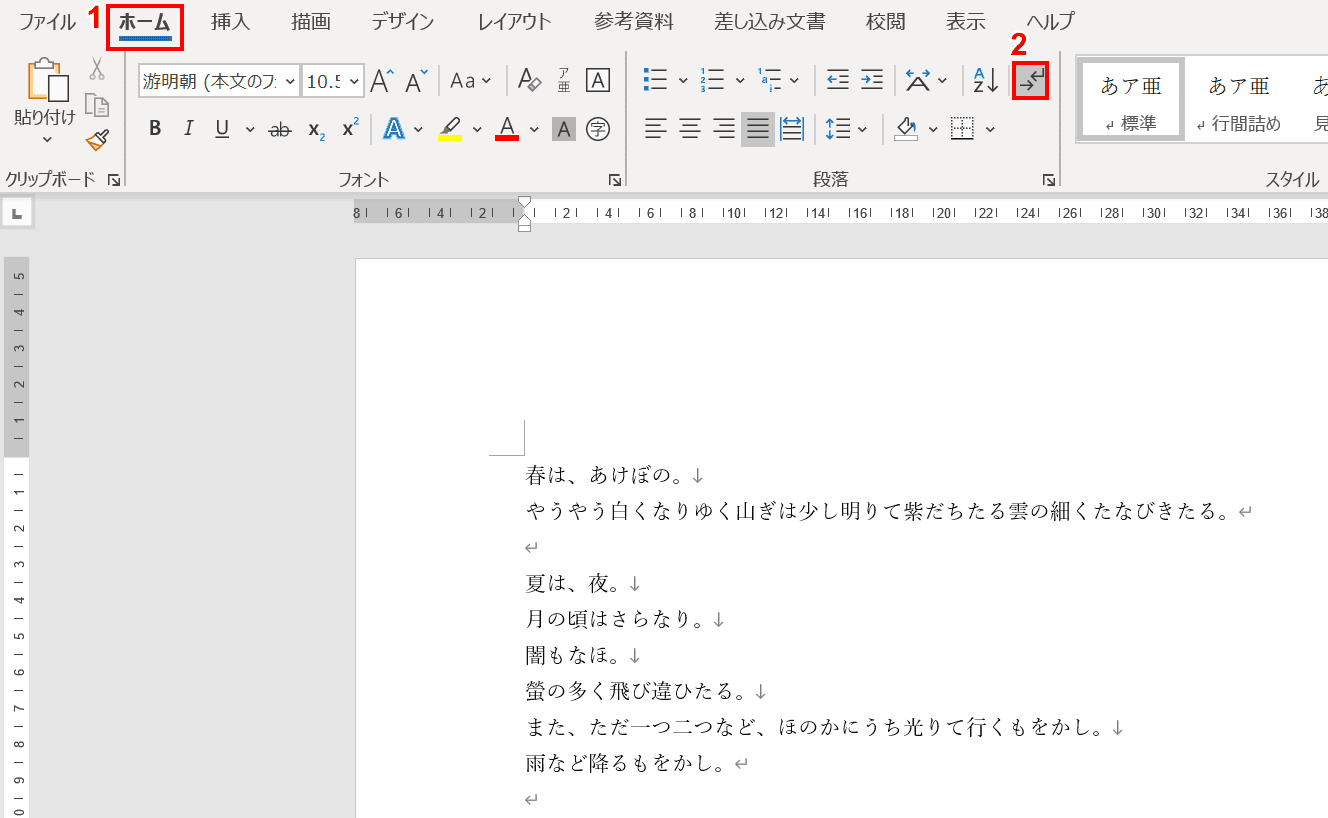Apply a character border with the boxed A
1328x818 pixels.
tap(598, 81)
